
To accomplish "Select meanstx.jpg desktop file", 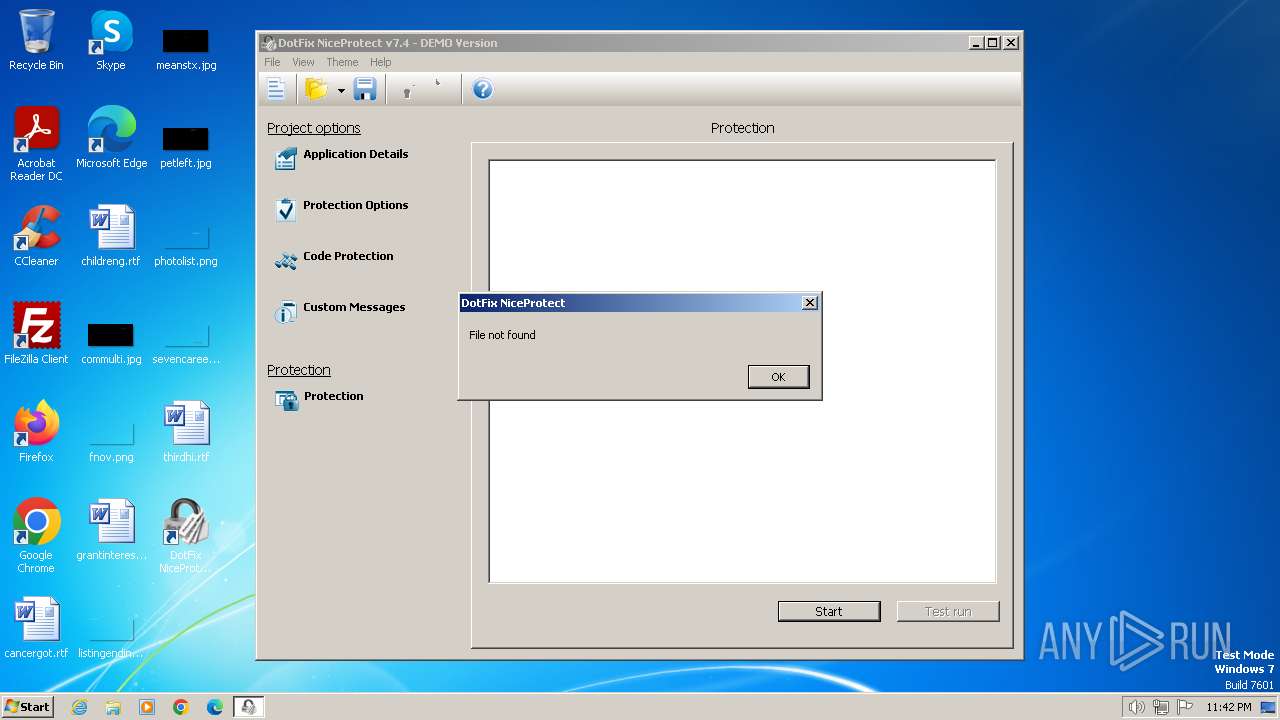I will point(186,48).
